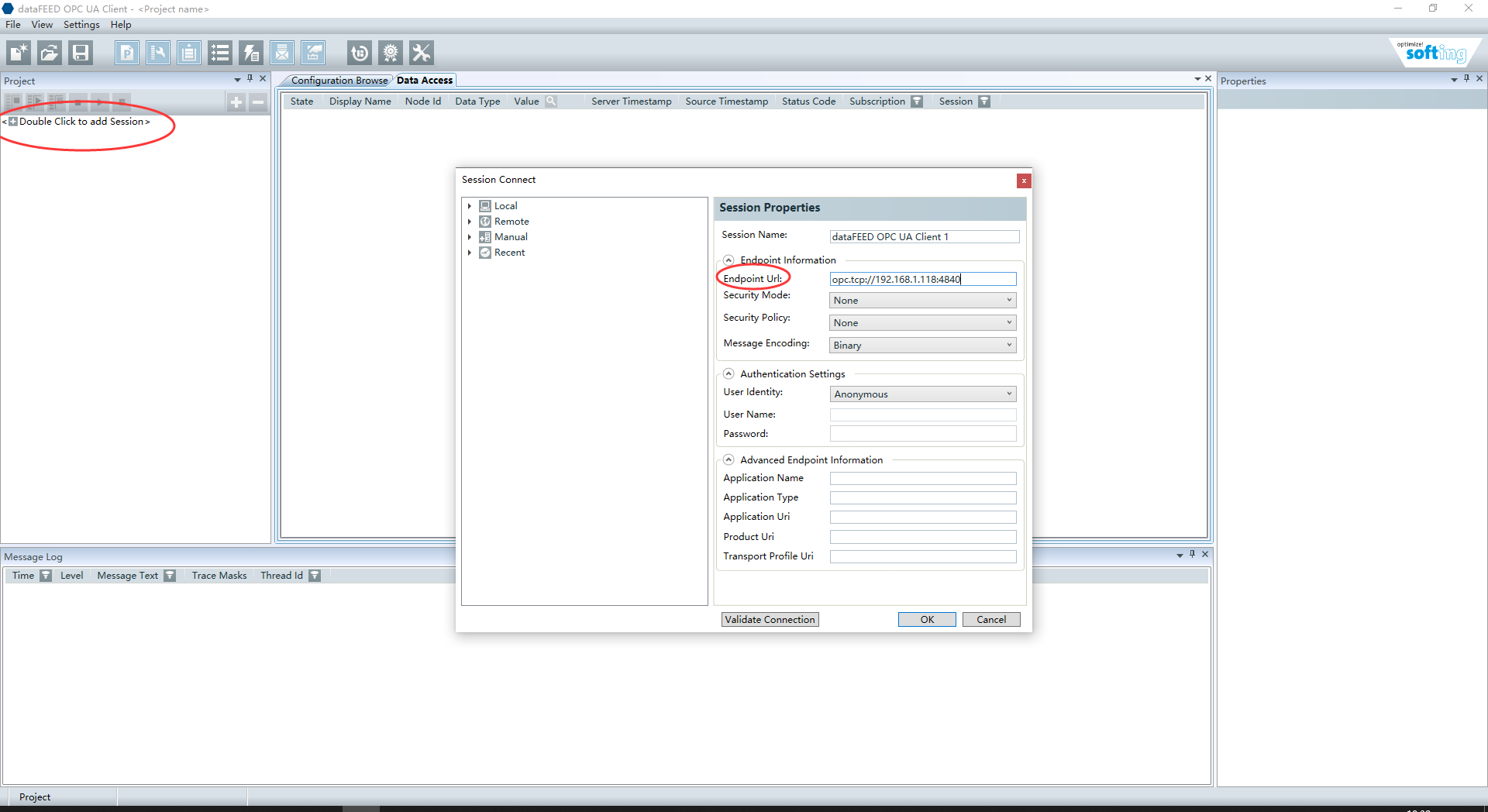Open the Message Encoding dropdown
Screen dimensions: 1488x812
point(922,346)
